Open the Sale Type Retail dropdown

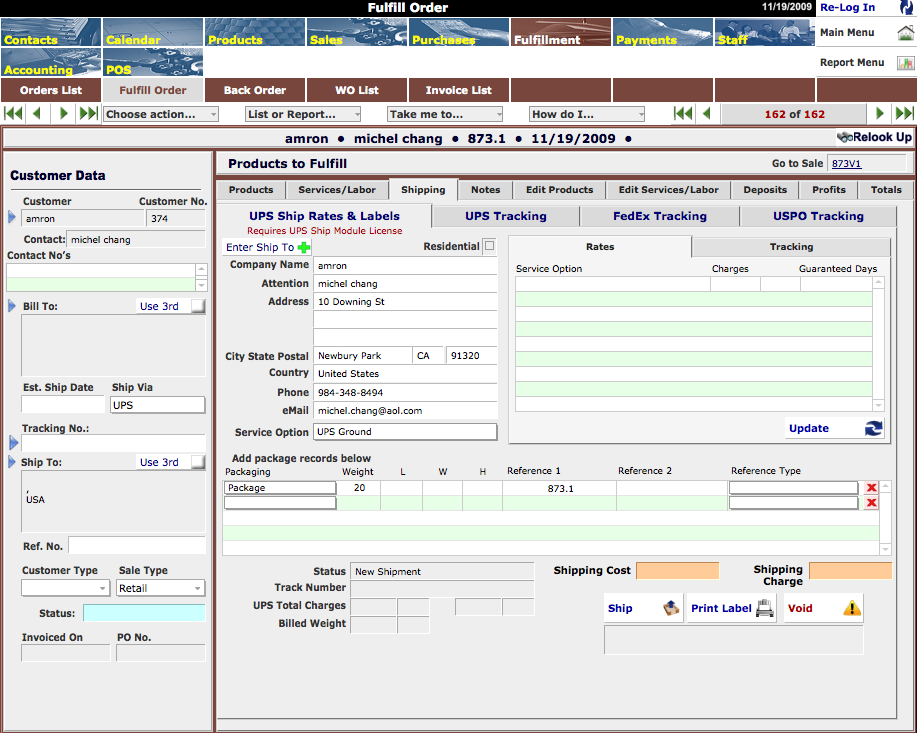click(x=160, y=588)
